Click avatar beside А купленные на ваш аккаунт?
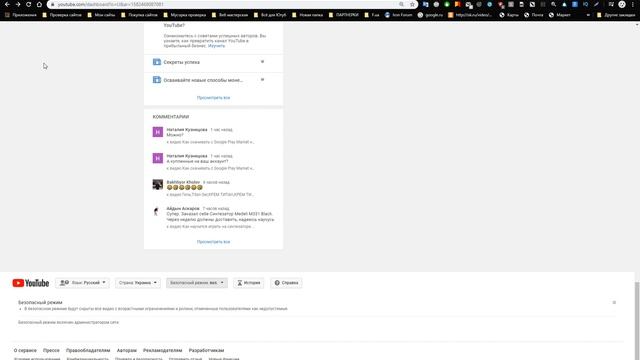This screenshot has width=640, height=360. pos(158,158)
